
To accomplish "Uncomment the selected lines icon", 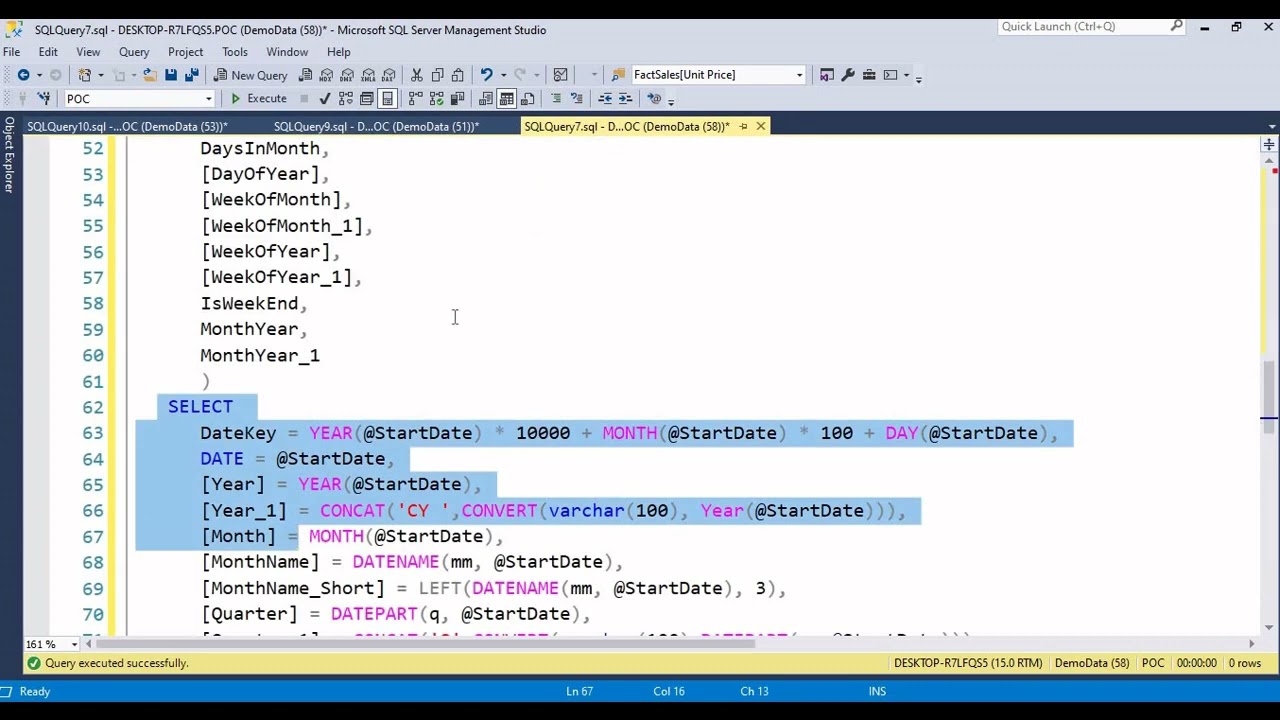I will coord(576,98).
